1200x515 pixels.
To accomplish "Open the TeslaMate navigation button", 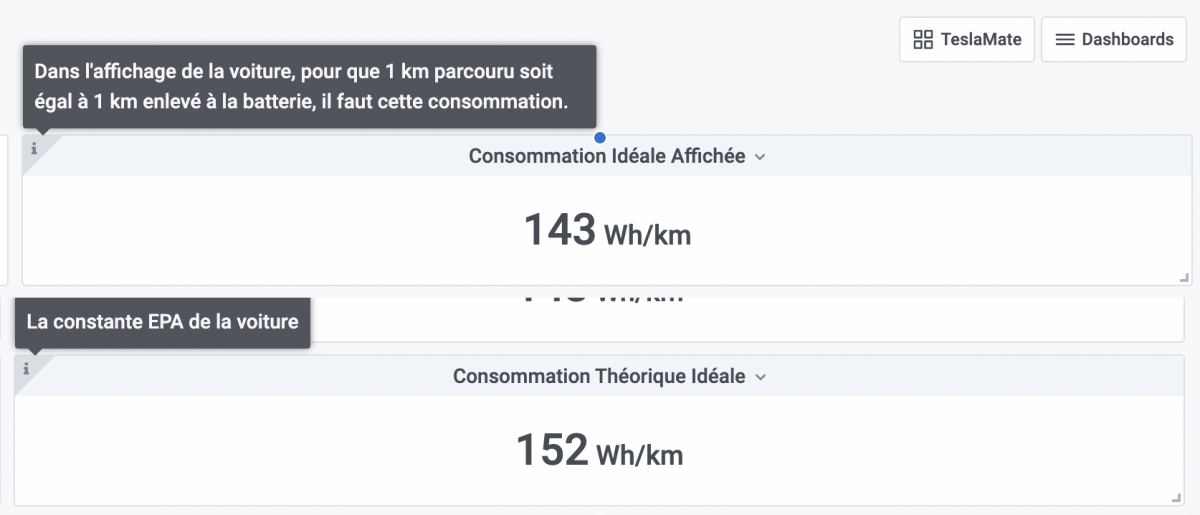I will [967, 40].
